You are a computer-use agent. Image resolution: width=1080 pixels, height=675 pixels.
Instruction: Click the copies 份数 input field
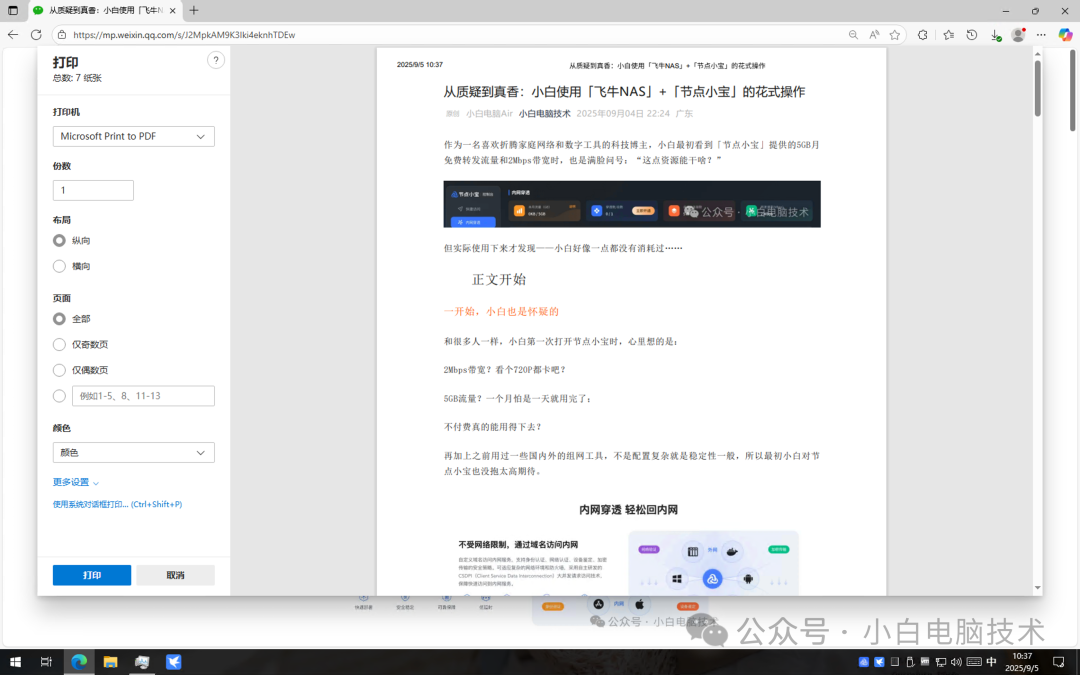pos(93,190)
